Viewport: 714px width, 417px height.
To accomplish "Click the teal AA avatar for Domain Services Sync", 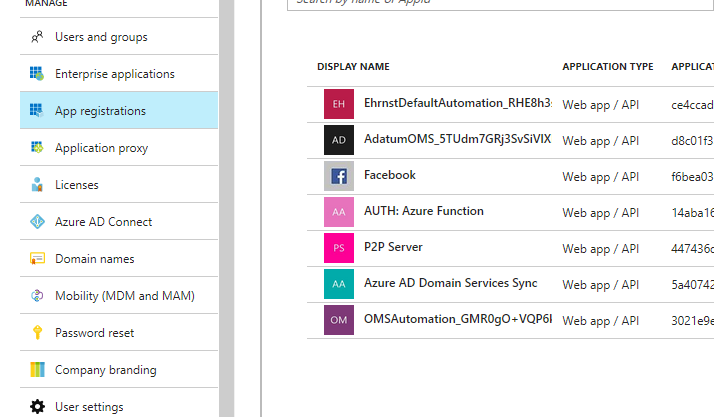I will click(x=339, y=284).
